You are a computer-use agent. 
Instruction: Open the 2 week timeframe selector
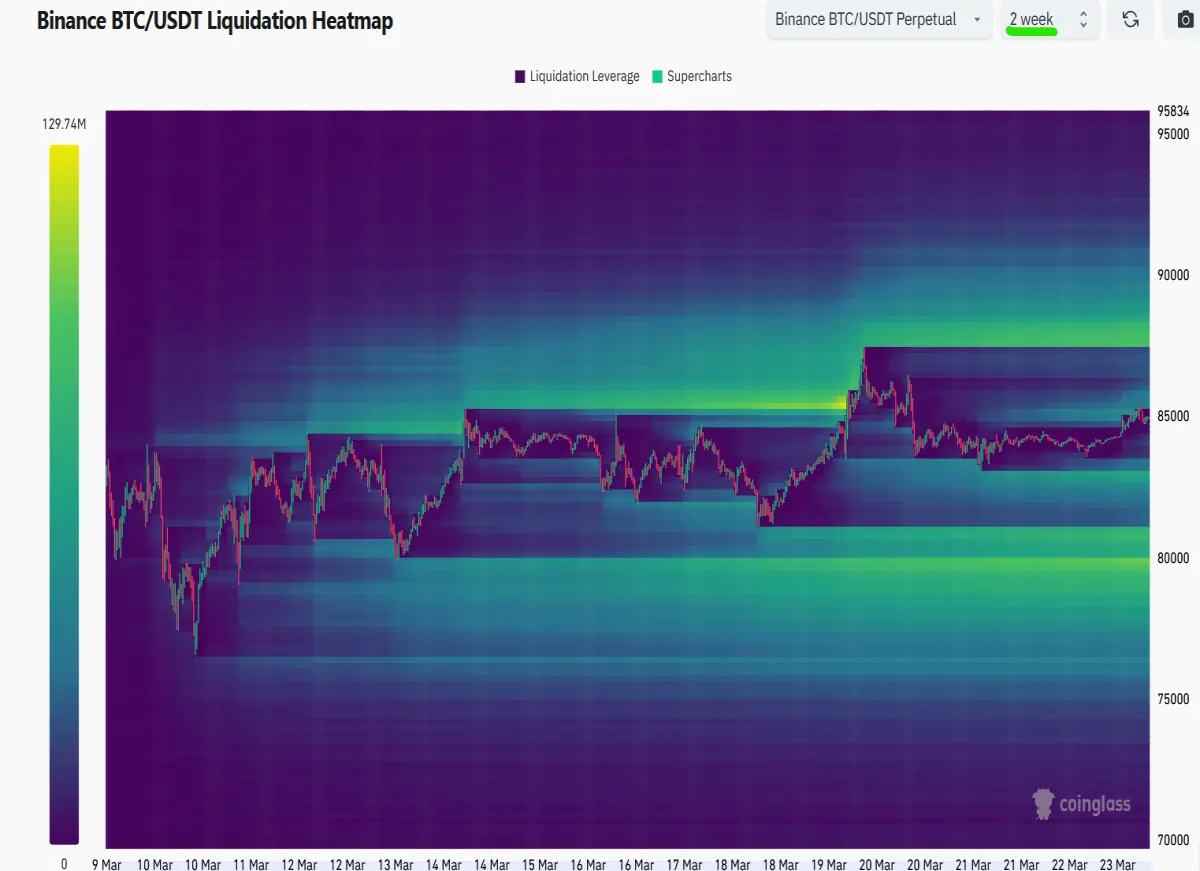coord(1052,20)
